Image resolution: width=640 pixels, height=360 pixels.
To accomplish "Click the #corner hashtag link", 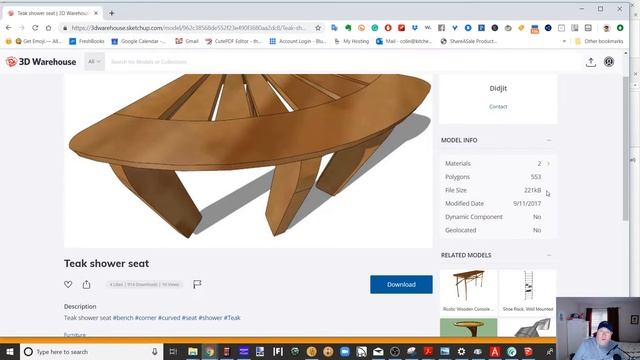I will [146, 318].
